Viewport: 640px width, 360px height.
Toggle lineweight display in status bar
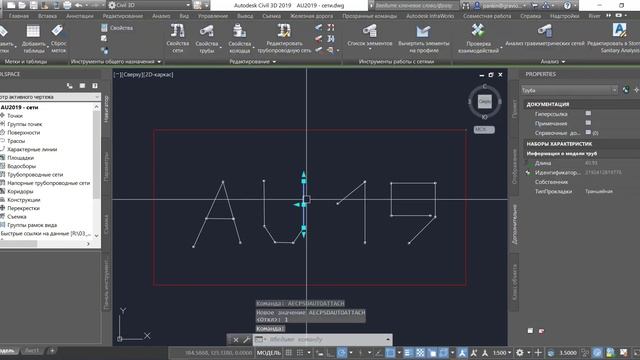(408, 353)
